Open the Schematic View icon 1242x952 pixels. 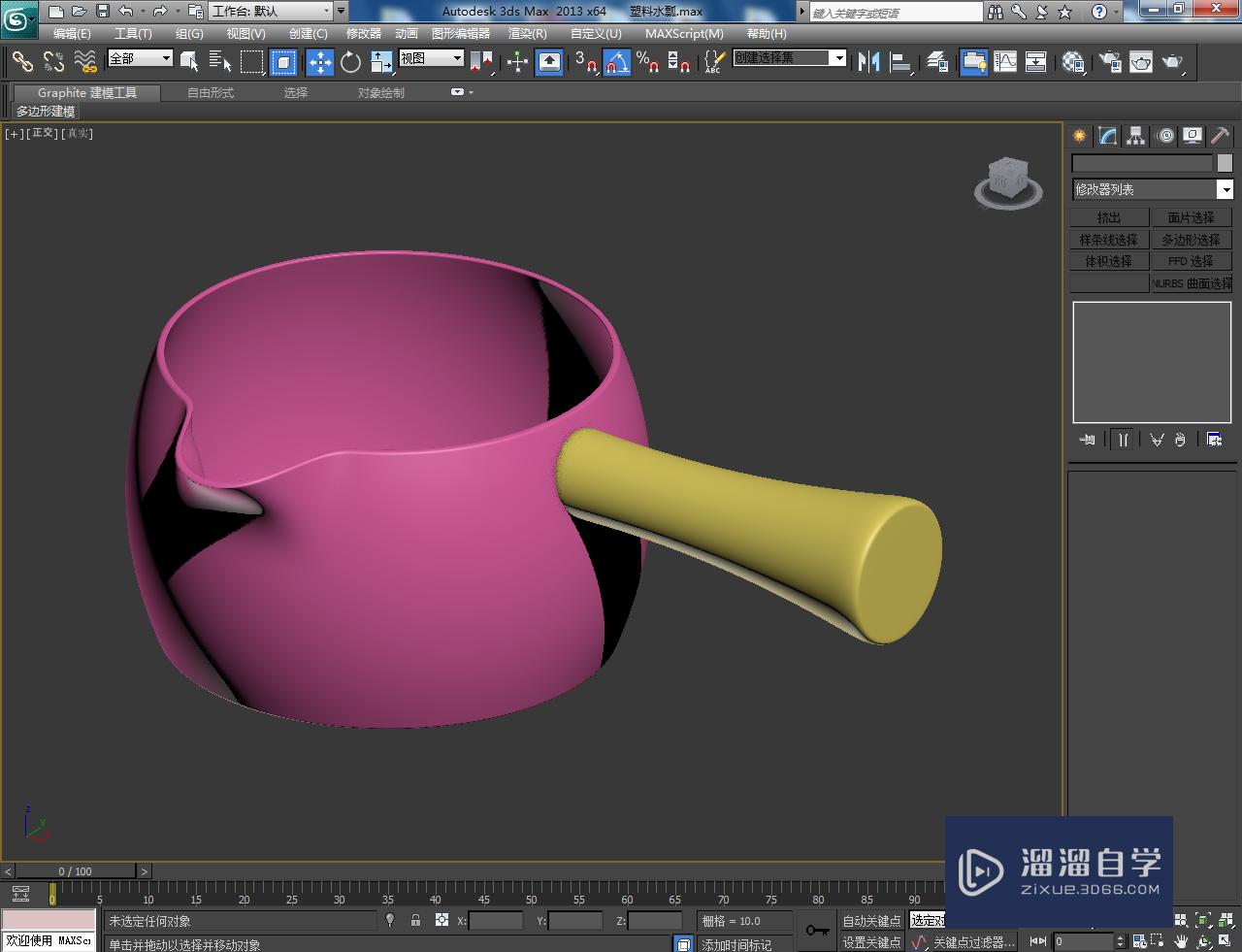pyautogui.click(x=1036, y=62)
